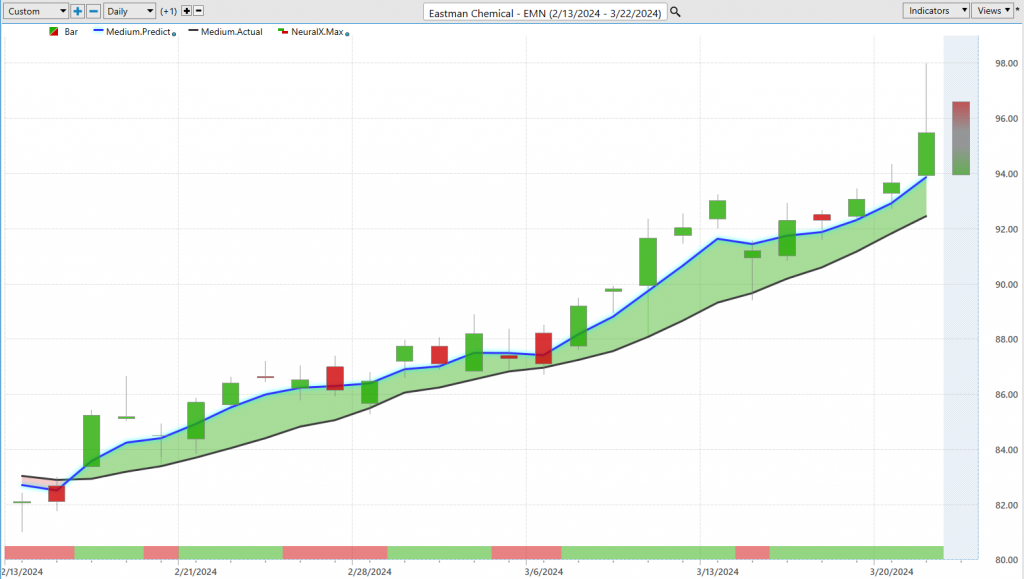Click the 2/13/2024 date axis label
This screenshot has height=579, width=1024.
(22, 572)
